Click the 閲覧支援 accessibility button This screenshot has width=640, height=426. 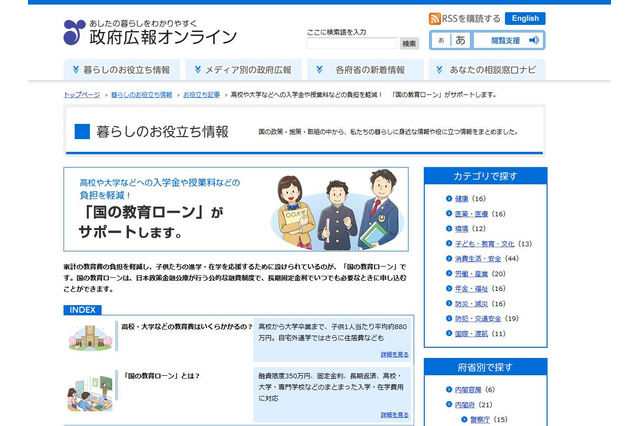509,40
